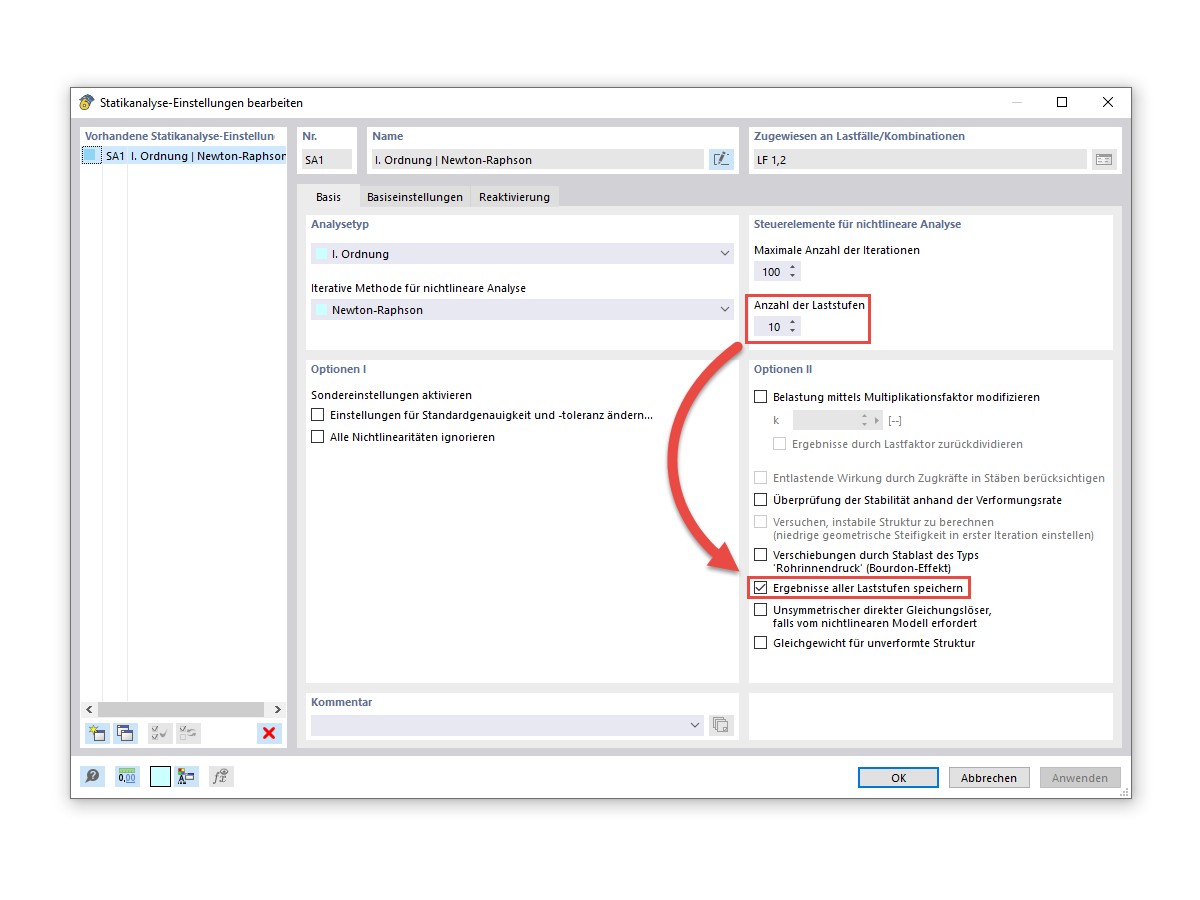
Task: Click the cyan color swatch in the bottom toolbar
Action: click(x=159, y=776)
